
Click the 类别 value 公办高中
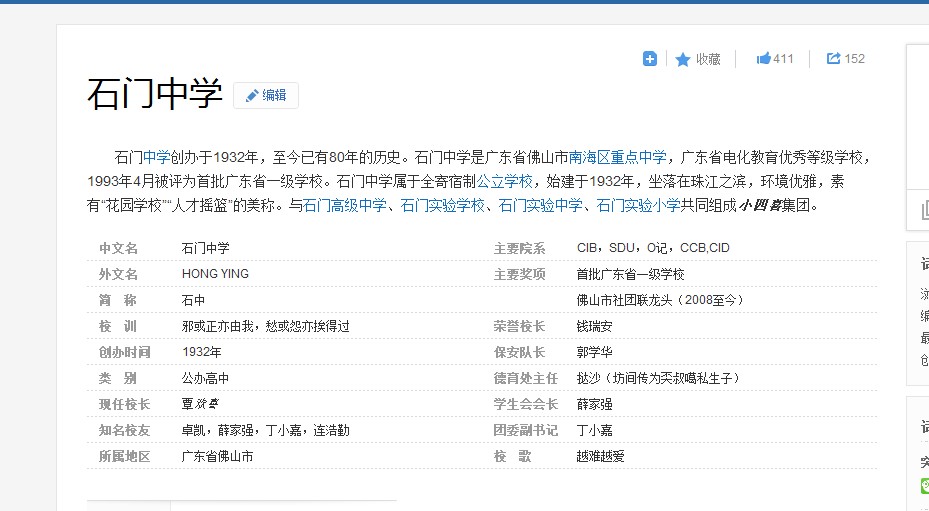pos(205,379)
